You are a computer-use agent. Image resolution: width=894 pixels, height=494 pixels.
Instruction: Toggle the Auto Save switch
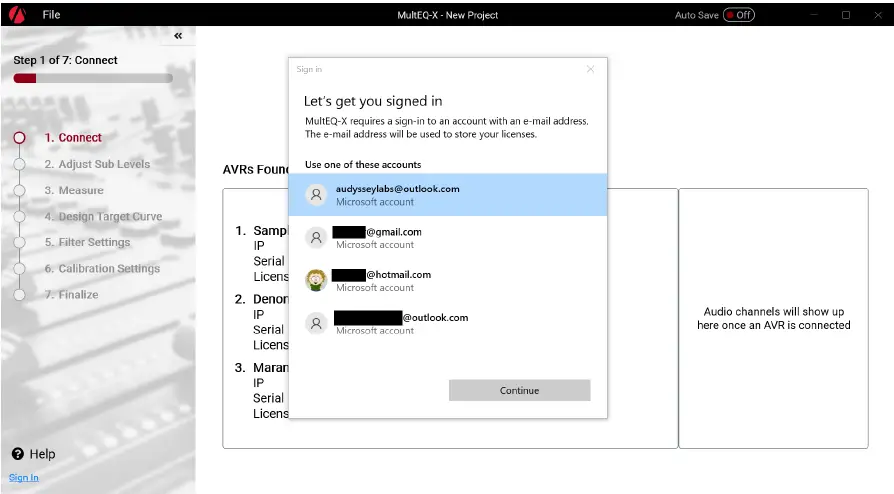click(738, 15)
